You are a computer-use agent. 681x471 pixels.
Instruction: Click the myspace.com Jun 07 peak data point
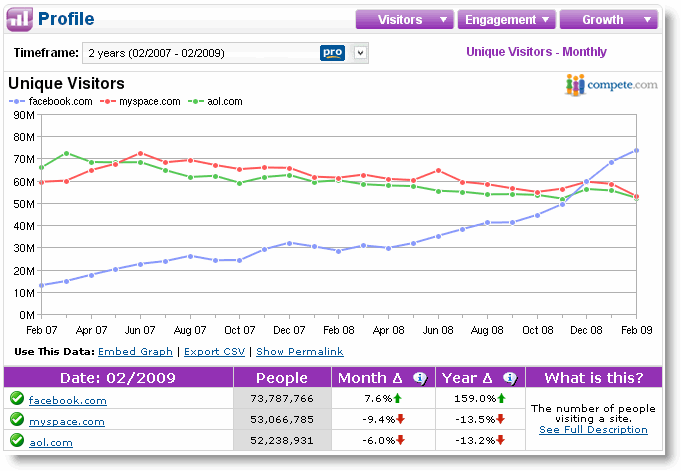(x=140, y=153)
